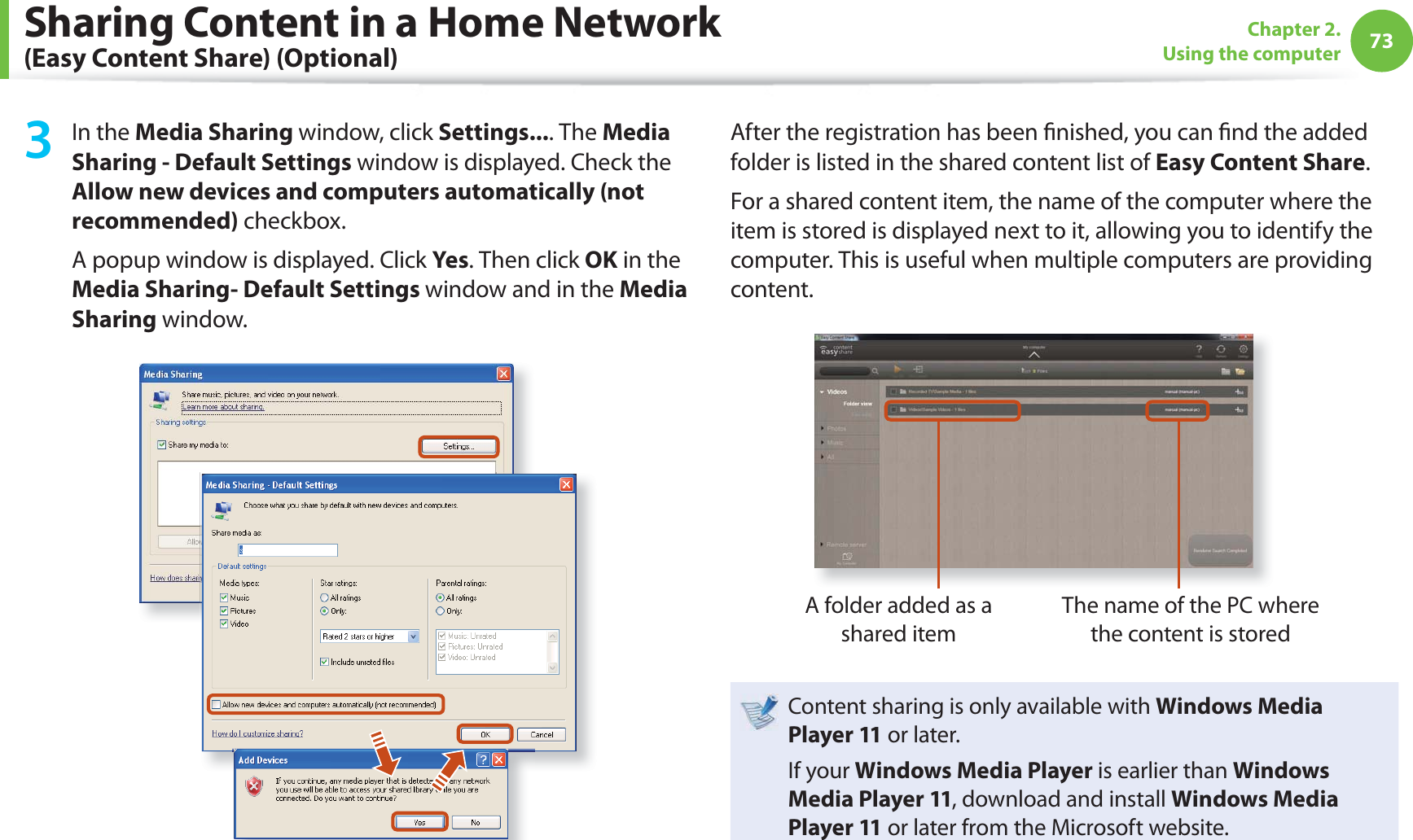Click 'Using the computer' chapter heading
Image resolution: width=1413 pixels, height=840 pixels.
tap(1251, 54)
